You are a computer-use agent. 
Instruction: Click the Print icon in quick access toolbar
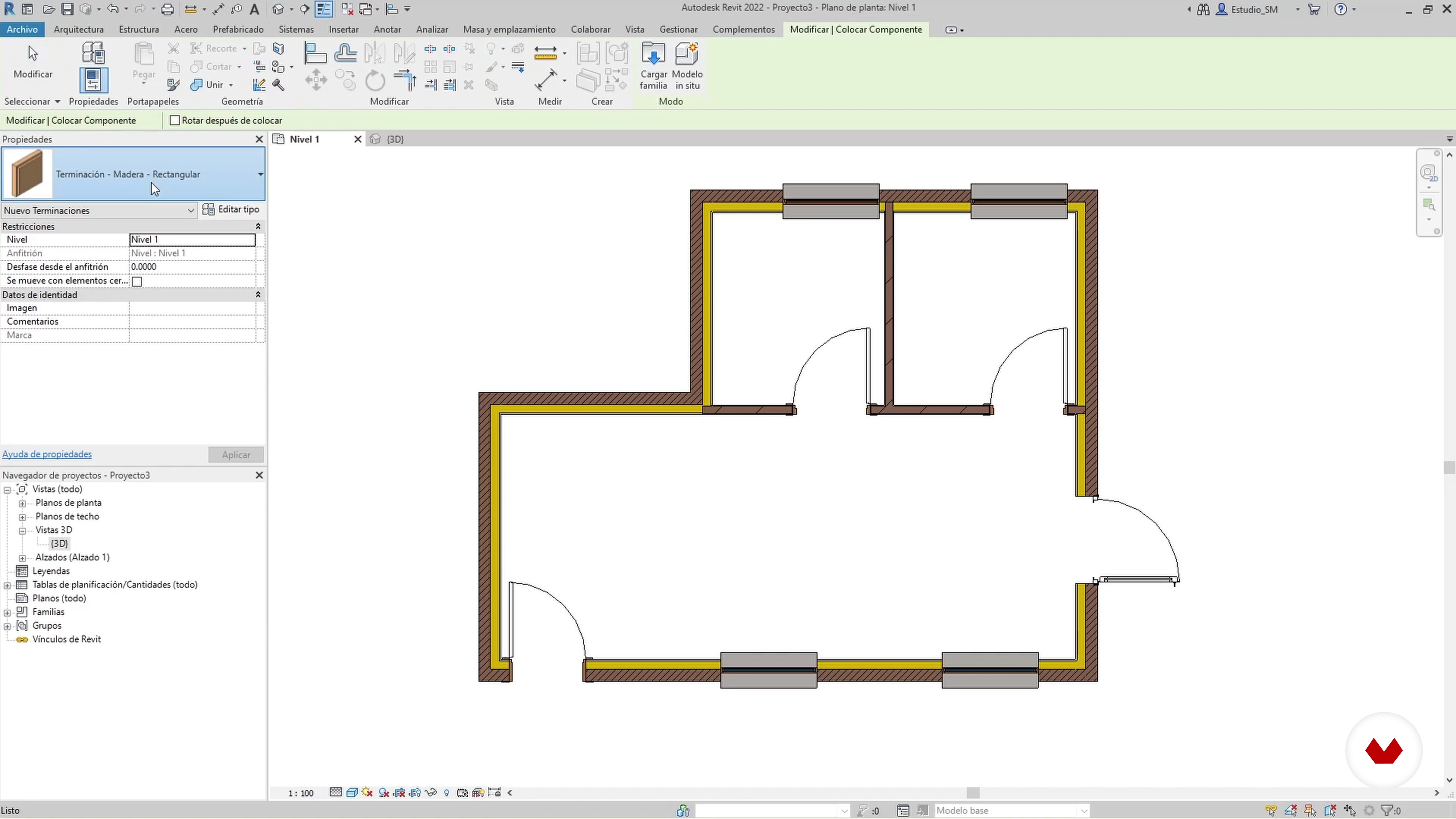[167, 9]
